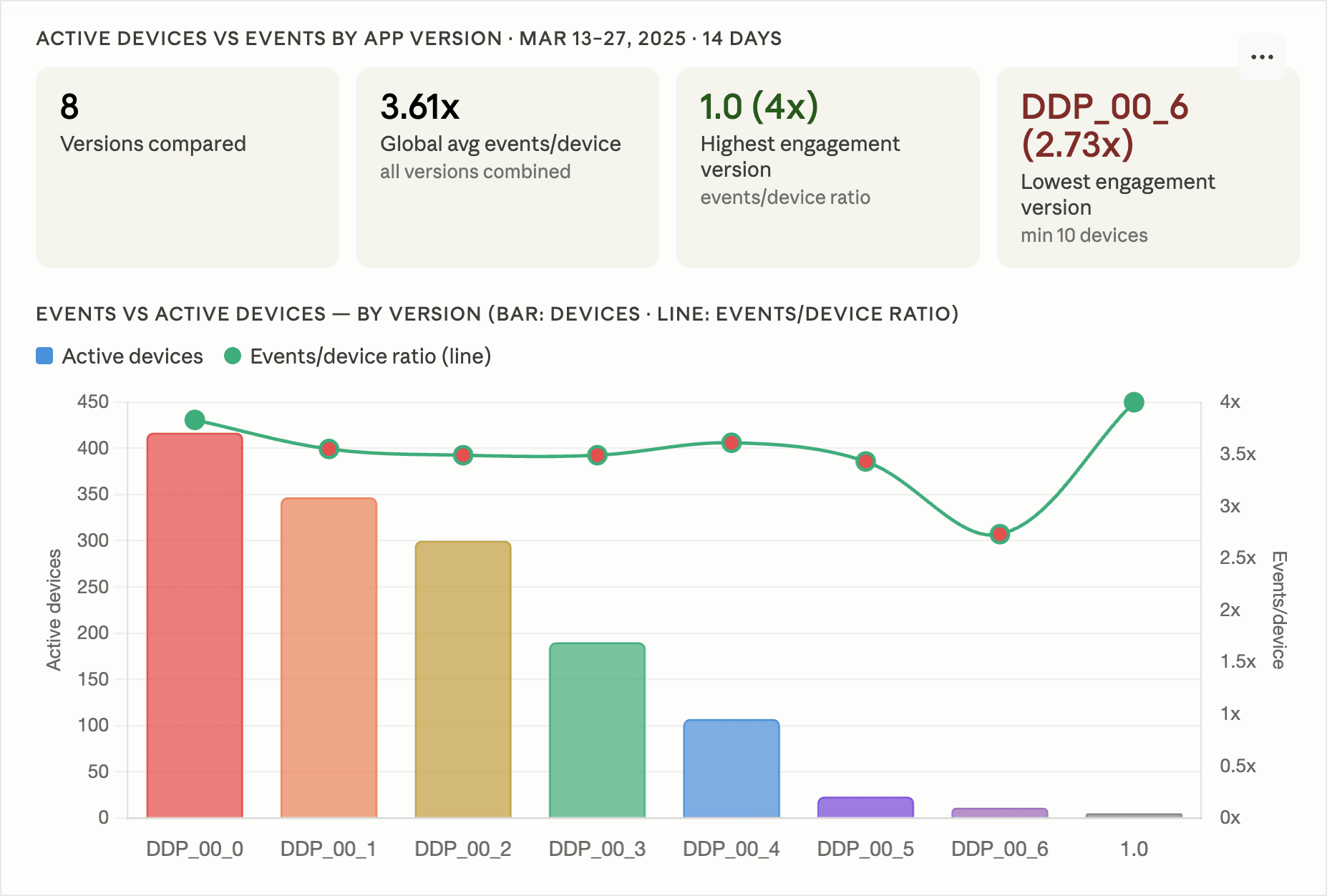This screenshot has width=1327, height=896.
Task: Select the blue DDP_00_4 bar
Action: pyautogui.click(x=731, y=769)
